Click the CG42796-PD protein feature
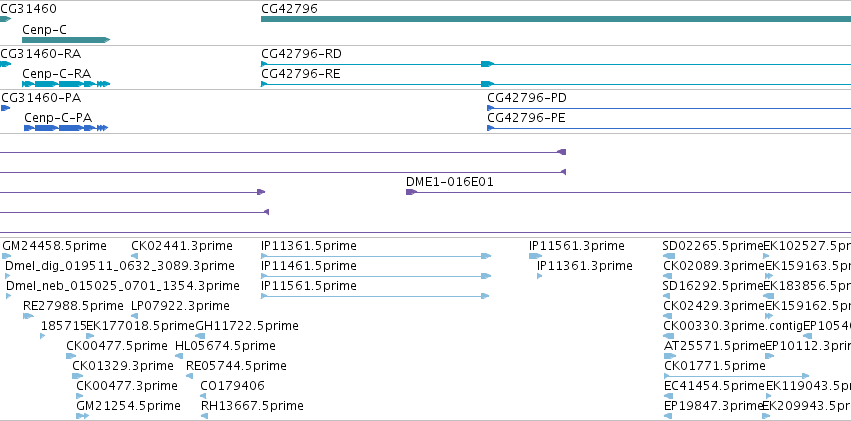The width and height of the screenshot is (851, 421). coord(669,108)
